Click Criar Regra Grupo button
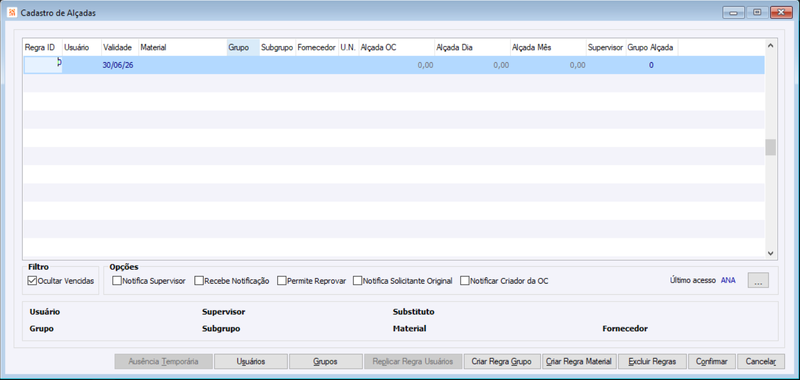Screen dimensions: 800x380 coord(502,362)
